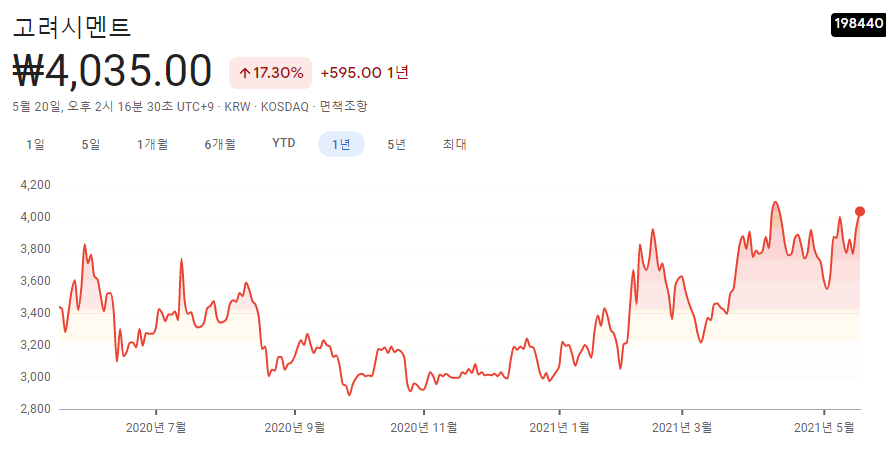This screenshot has height=449, width=886.
Task: Click the 2020년 11월 axis label
Action: (423, 428)
